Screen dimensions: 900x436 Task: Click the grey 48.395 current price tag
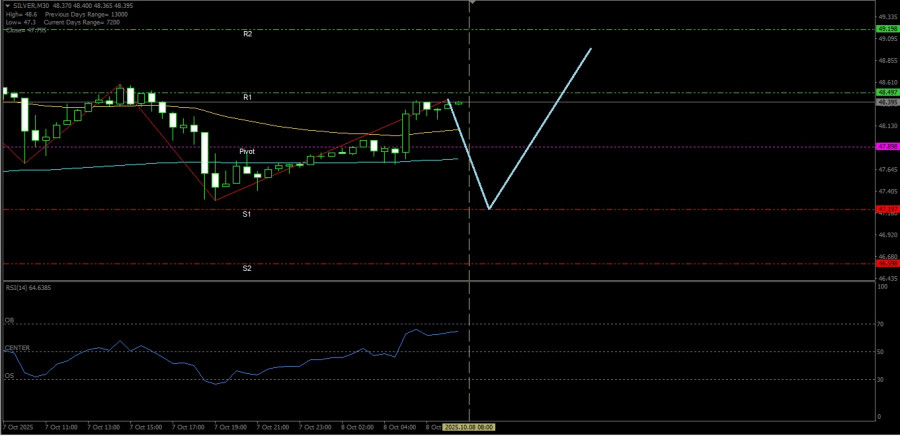click(x=886, y=102)
